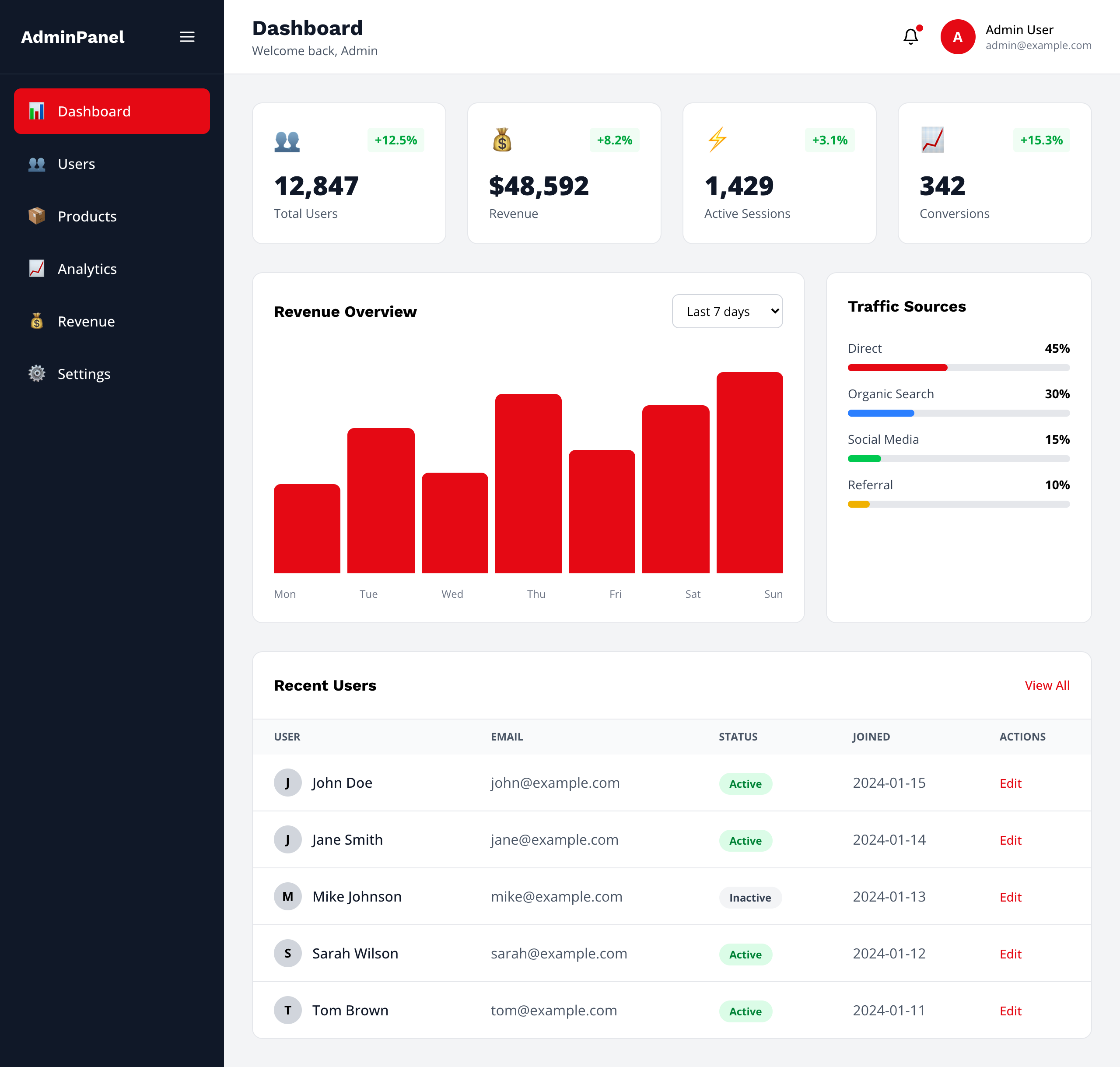Click the Thursday bar in Revenue Overview
This screenshot has width=1120, height=1067.
tap(528, 484)
